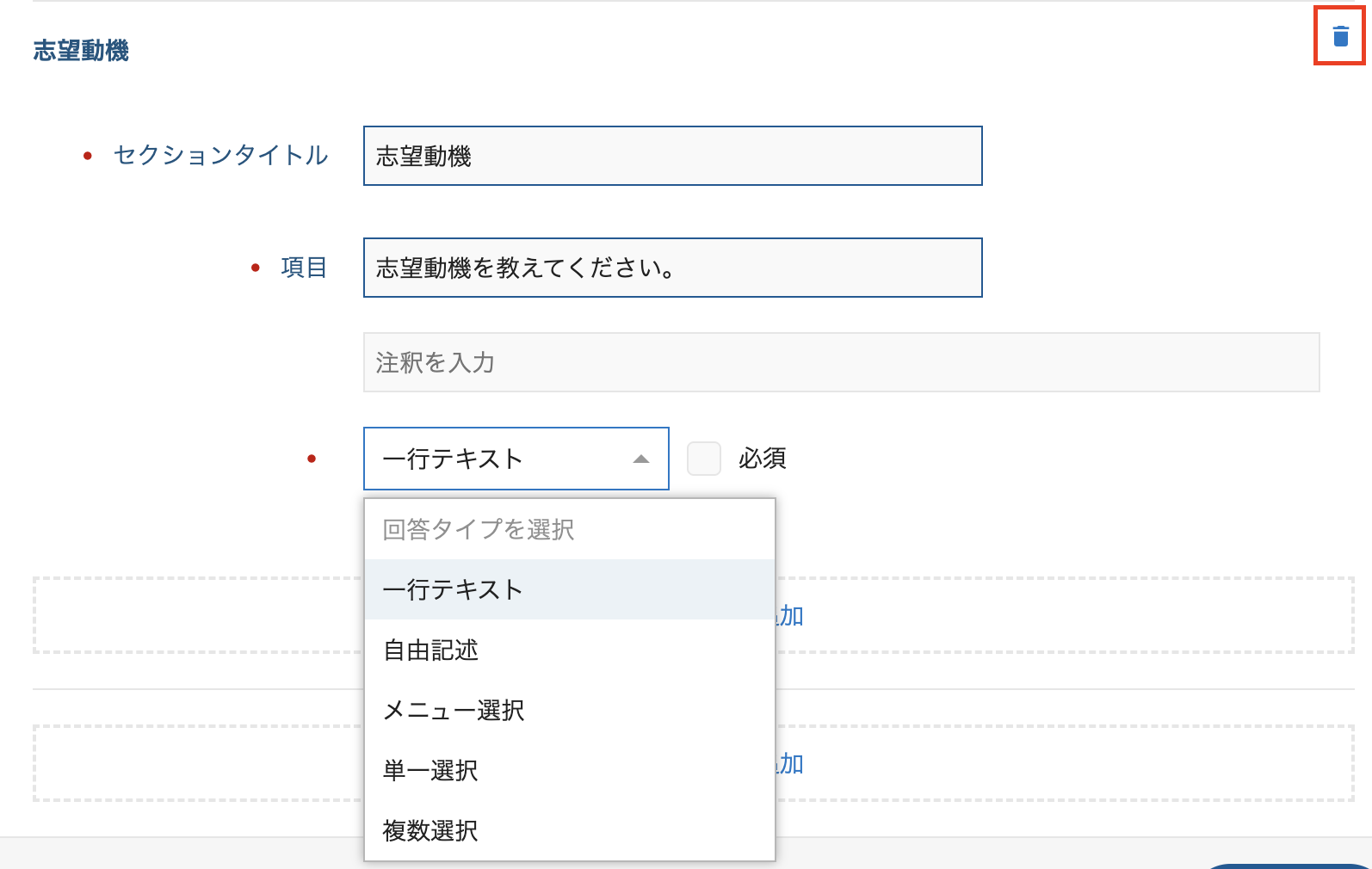
Task: Click the 項目 field containing 志望動機を教えてください。
Action: click(672, 268)
